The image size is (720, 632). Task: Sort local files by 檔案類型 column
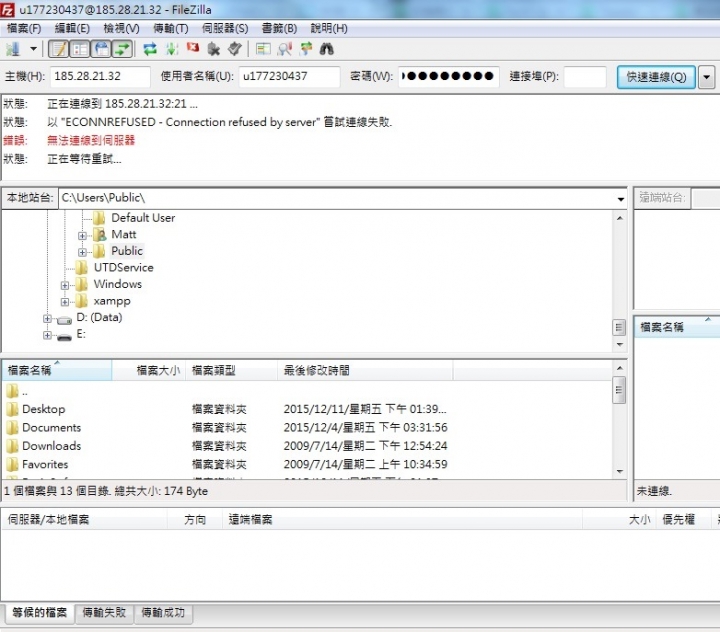tap(231, 370)
